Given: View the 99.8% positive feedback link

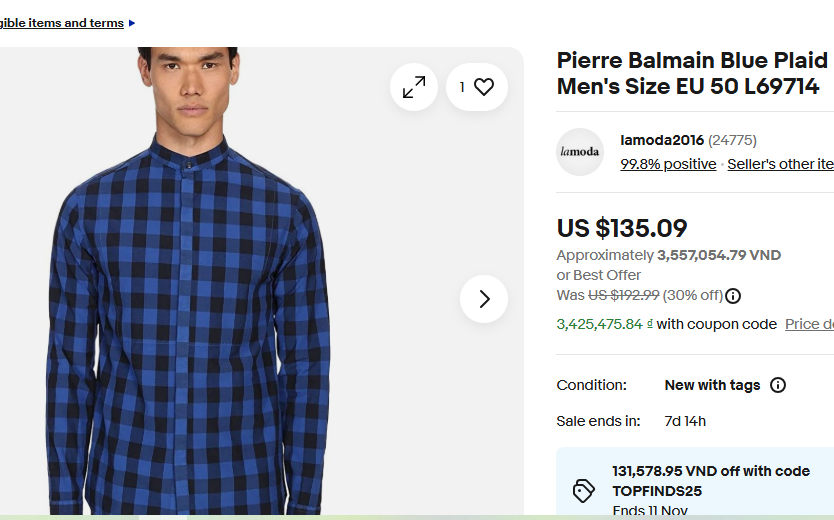Looking at the screenshot, I should pyautogui.click(x=668, y=164).
